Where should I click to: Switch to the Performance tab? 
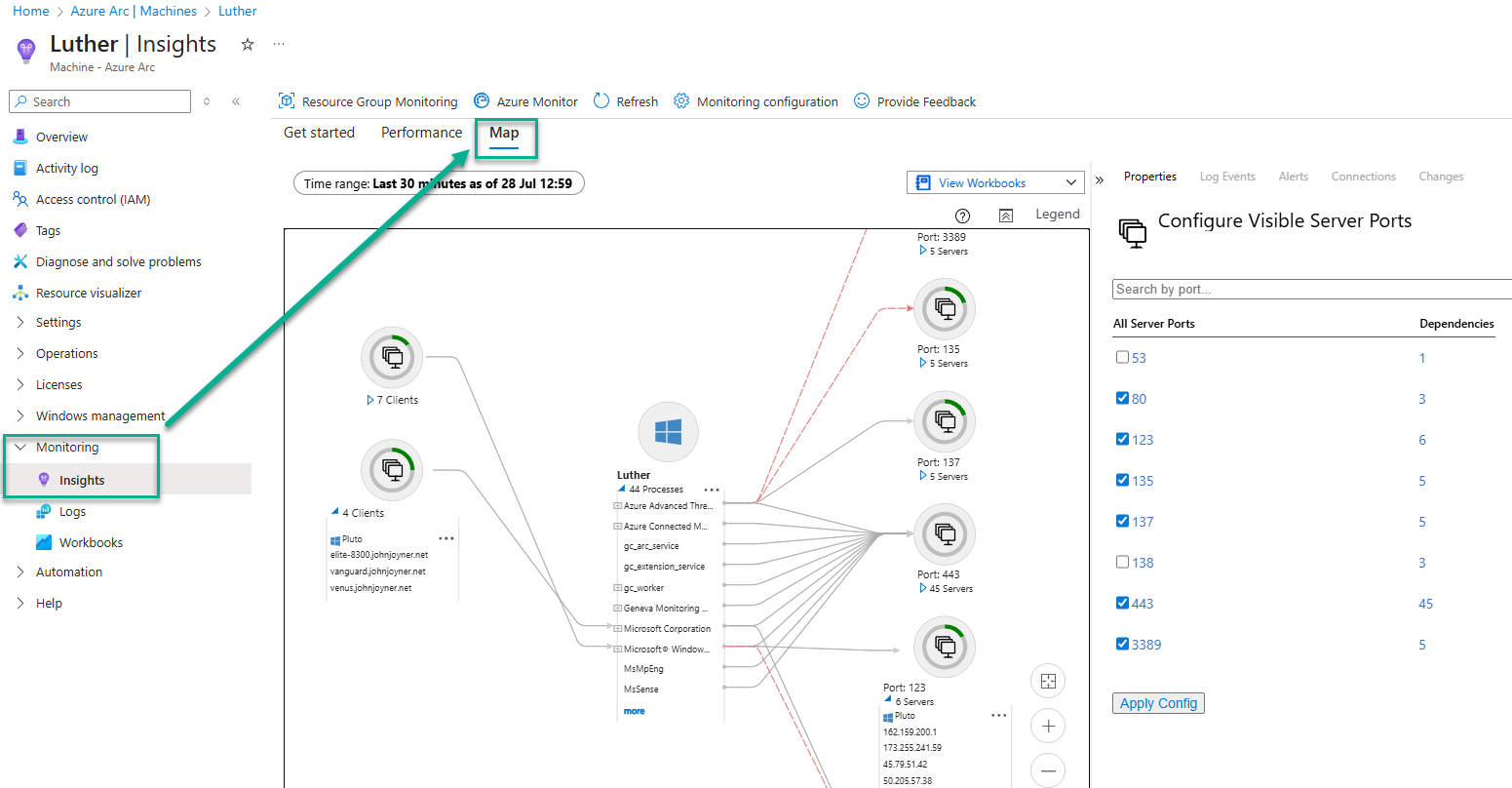tap(421, 133)
